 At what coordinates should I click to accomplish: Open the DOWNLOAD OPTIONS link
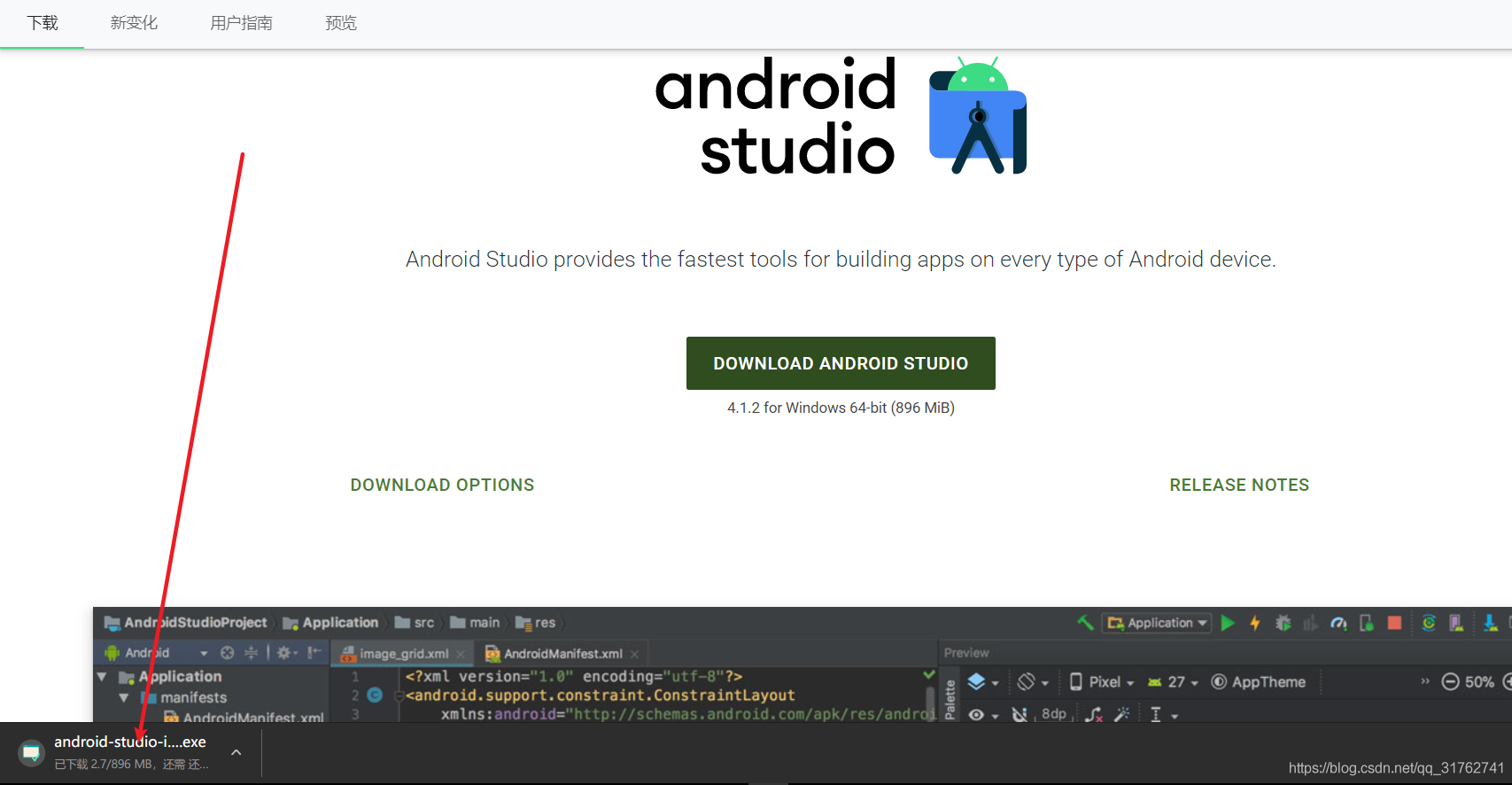[x=442, y=485]
